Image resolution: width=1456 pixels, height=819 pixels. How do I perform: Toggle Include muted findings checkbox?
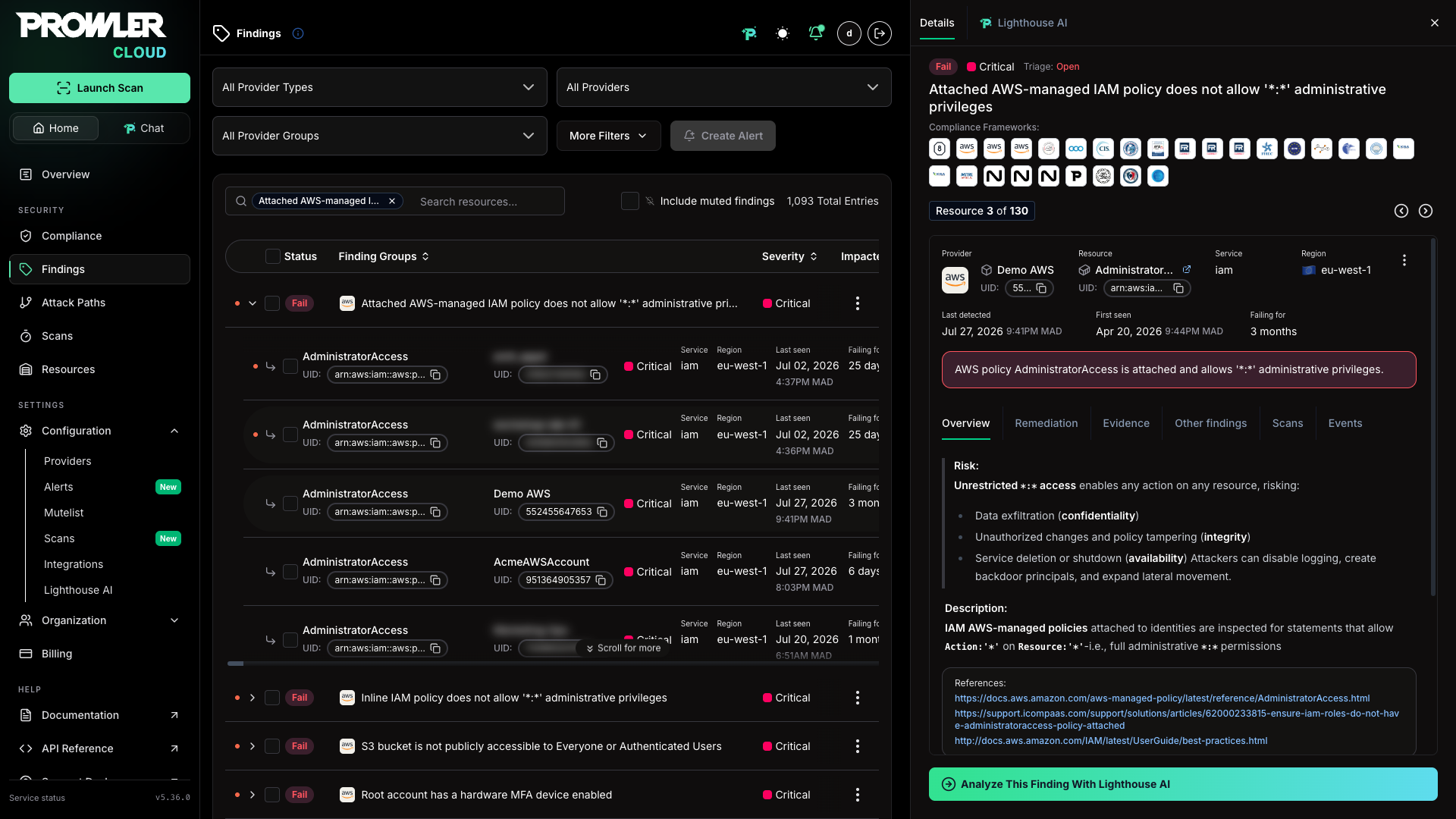[x=630, y=201]
